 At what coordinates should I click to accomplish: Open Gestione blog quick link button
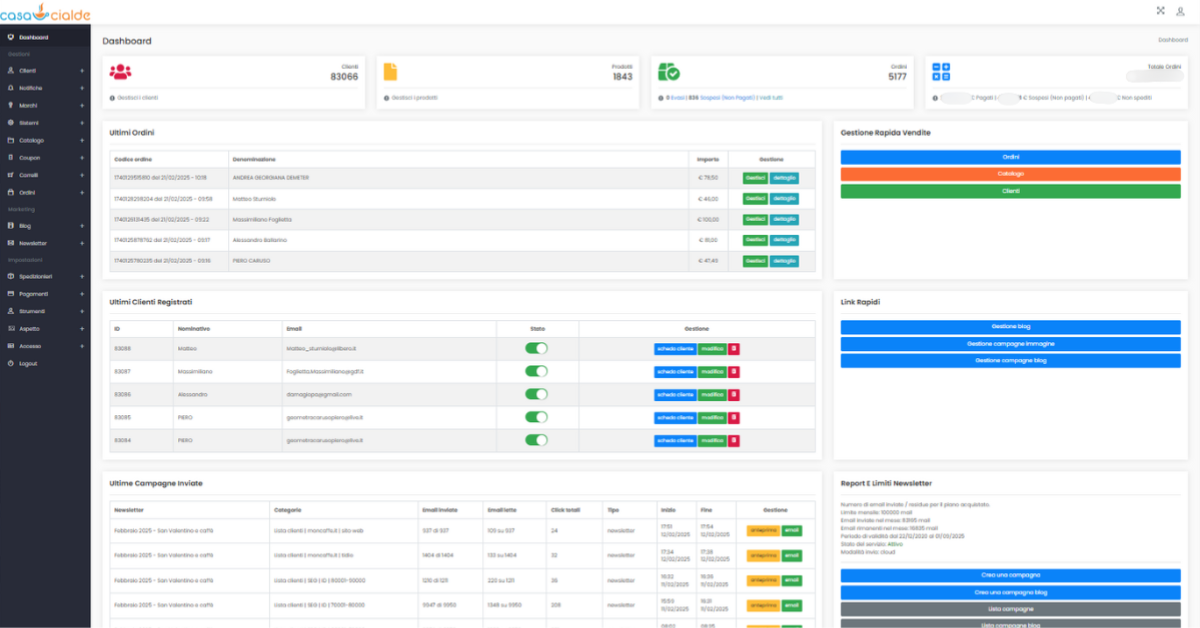[1010, 327]
